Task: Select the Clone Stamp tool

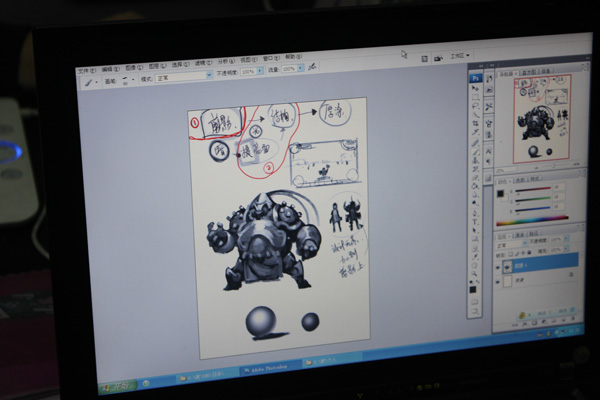Action: click(475, 161)
